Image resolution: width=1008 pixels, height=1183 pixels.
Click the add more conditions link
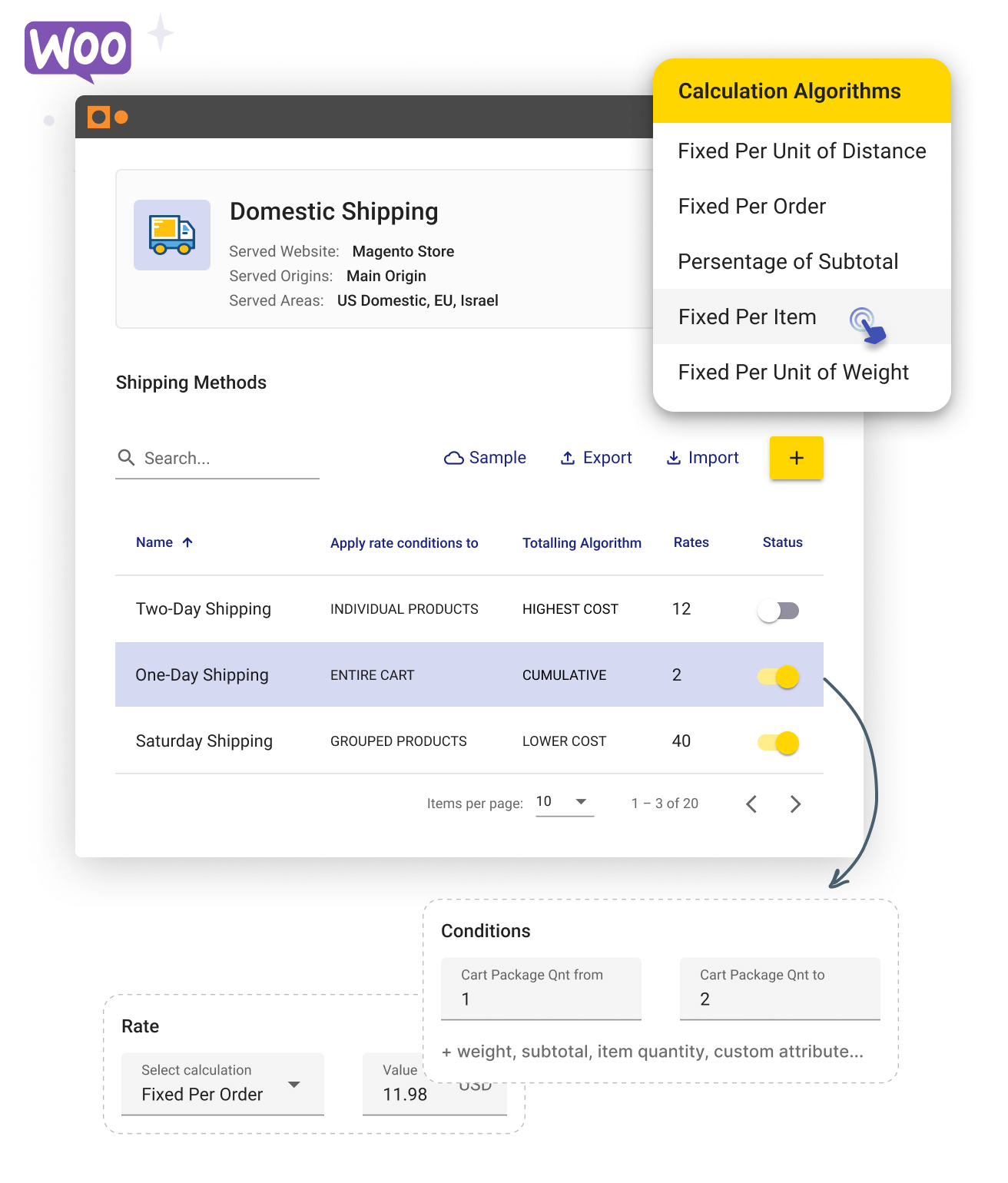tap(652, 1052)
